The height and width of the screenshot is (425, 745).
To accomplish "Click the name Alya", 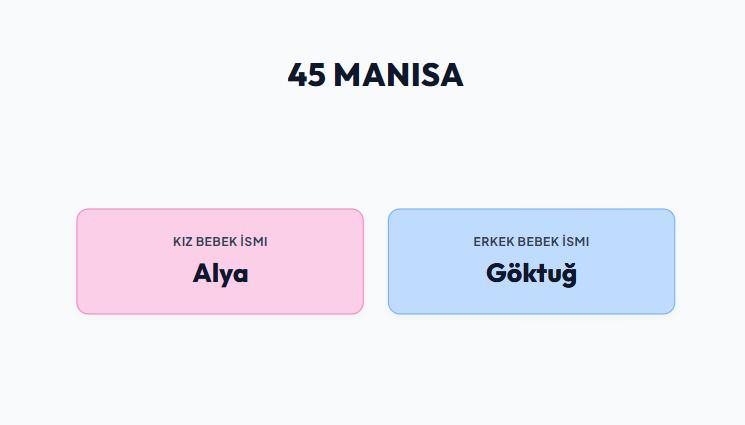I will coord(220,274).
